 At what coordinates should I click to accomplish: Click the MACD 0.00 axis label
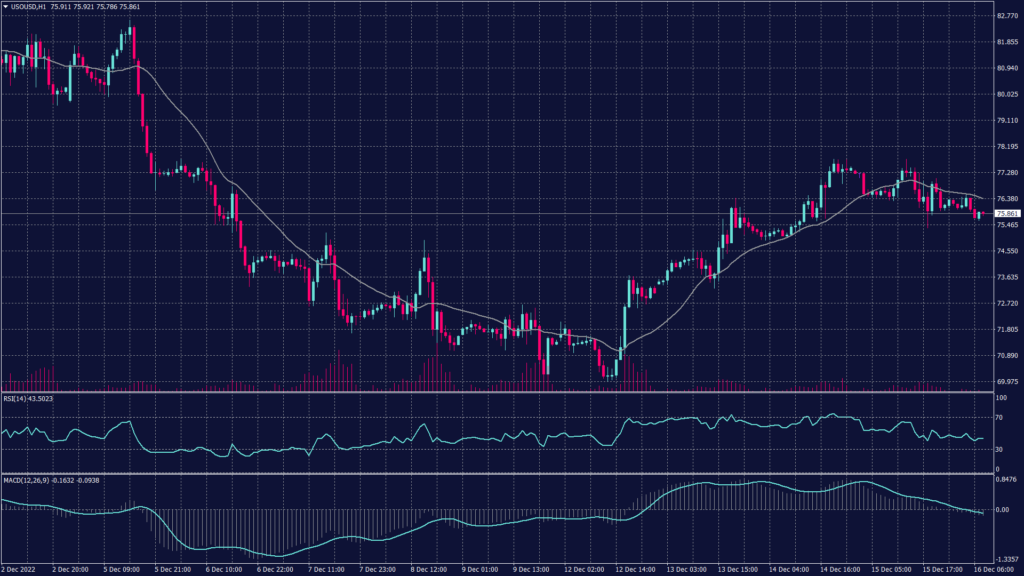1000,509
